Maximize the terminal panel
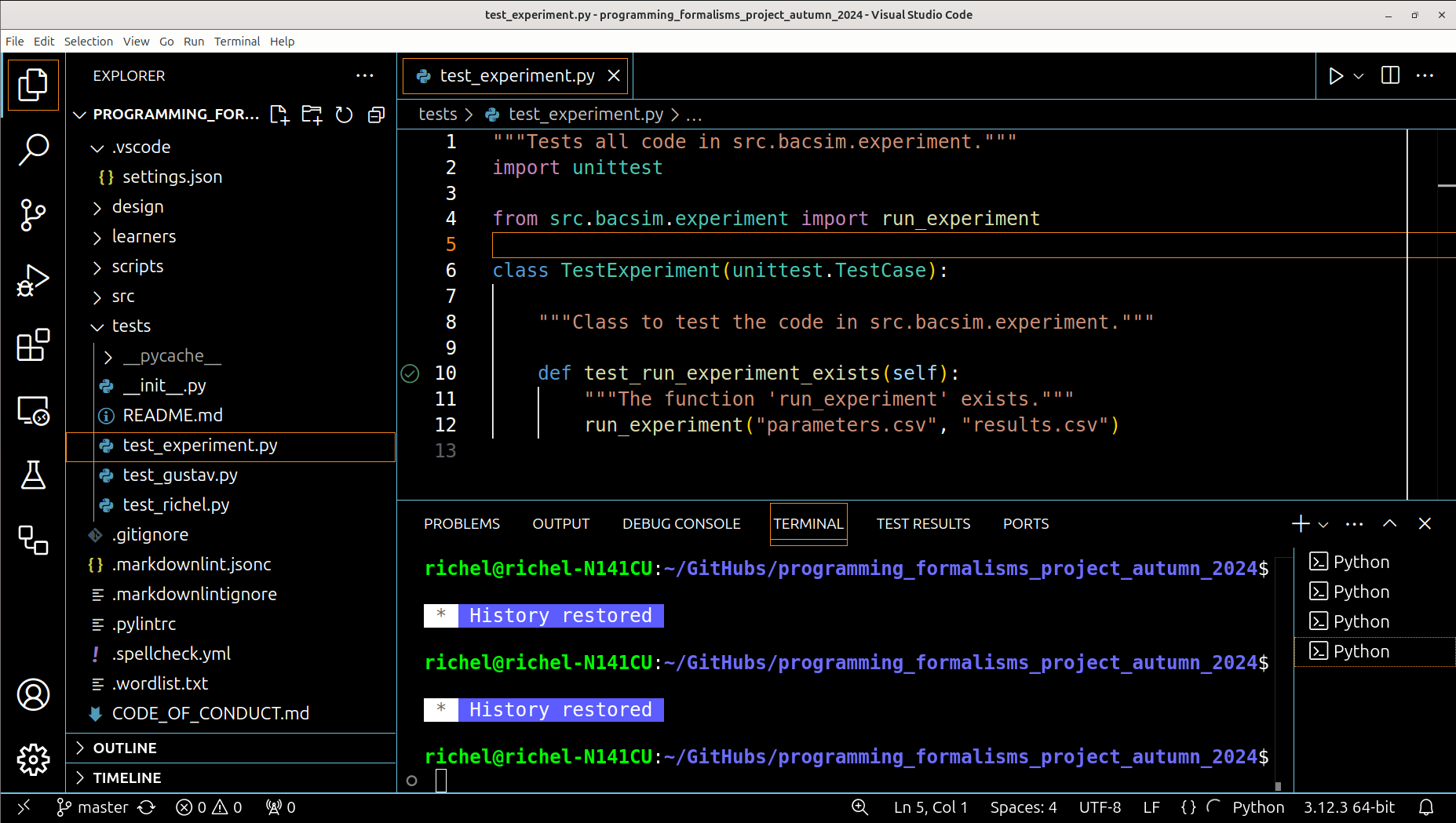Screen dimensions: 1456x823 click(1389, 523)
